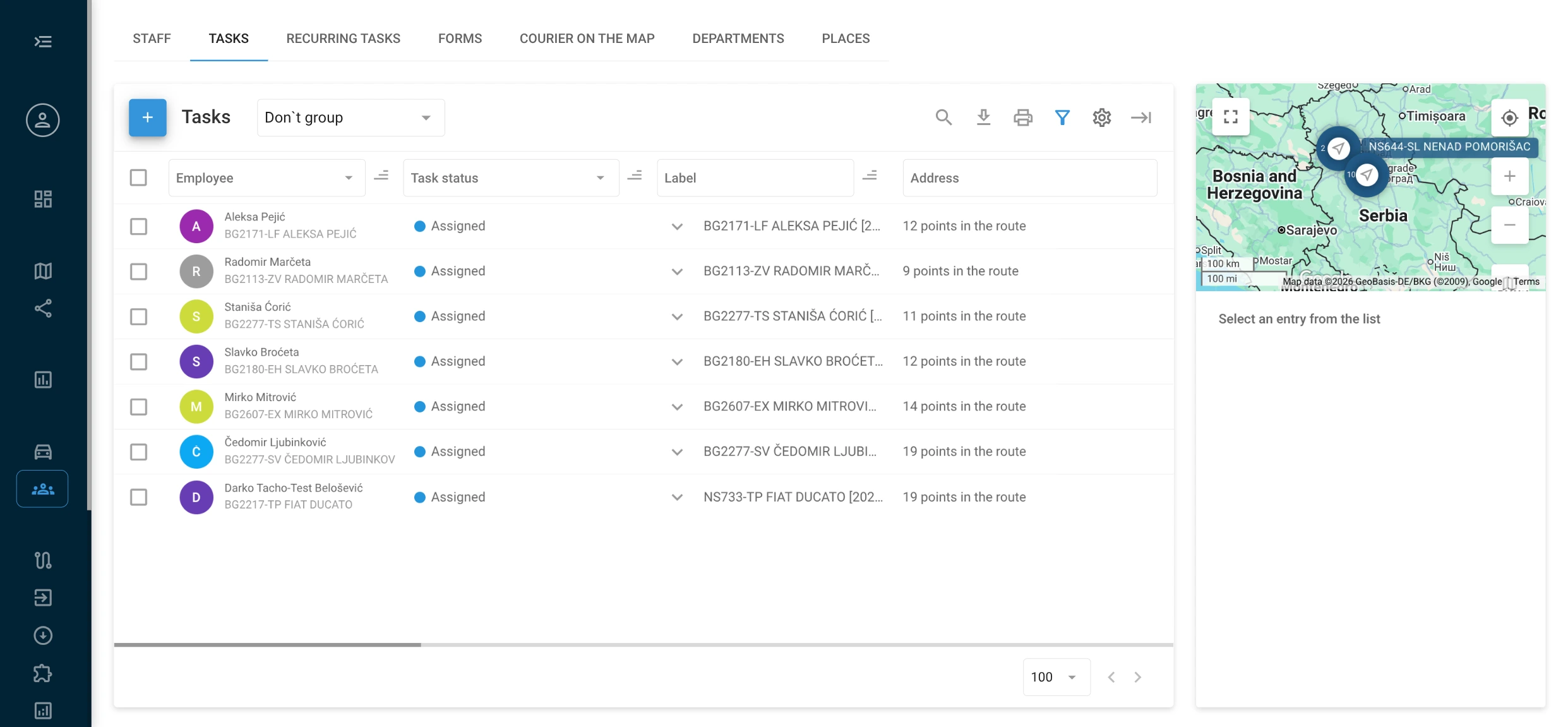Open the Don't group dropdown
Image resolution: width=1568 pixels, height=727 pixels.
pos(350,117)
